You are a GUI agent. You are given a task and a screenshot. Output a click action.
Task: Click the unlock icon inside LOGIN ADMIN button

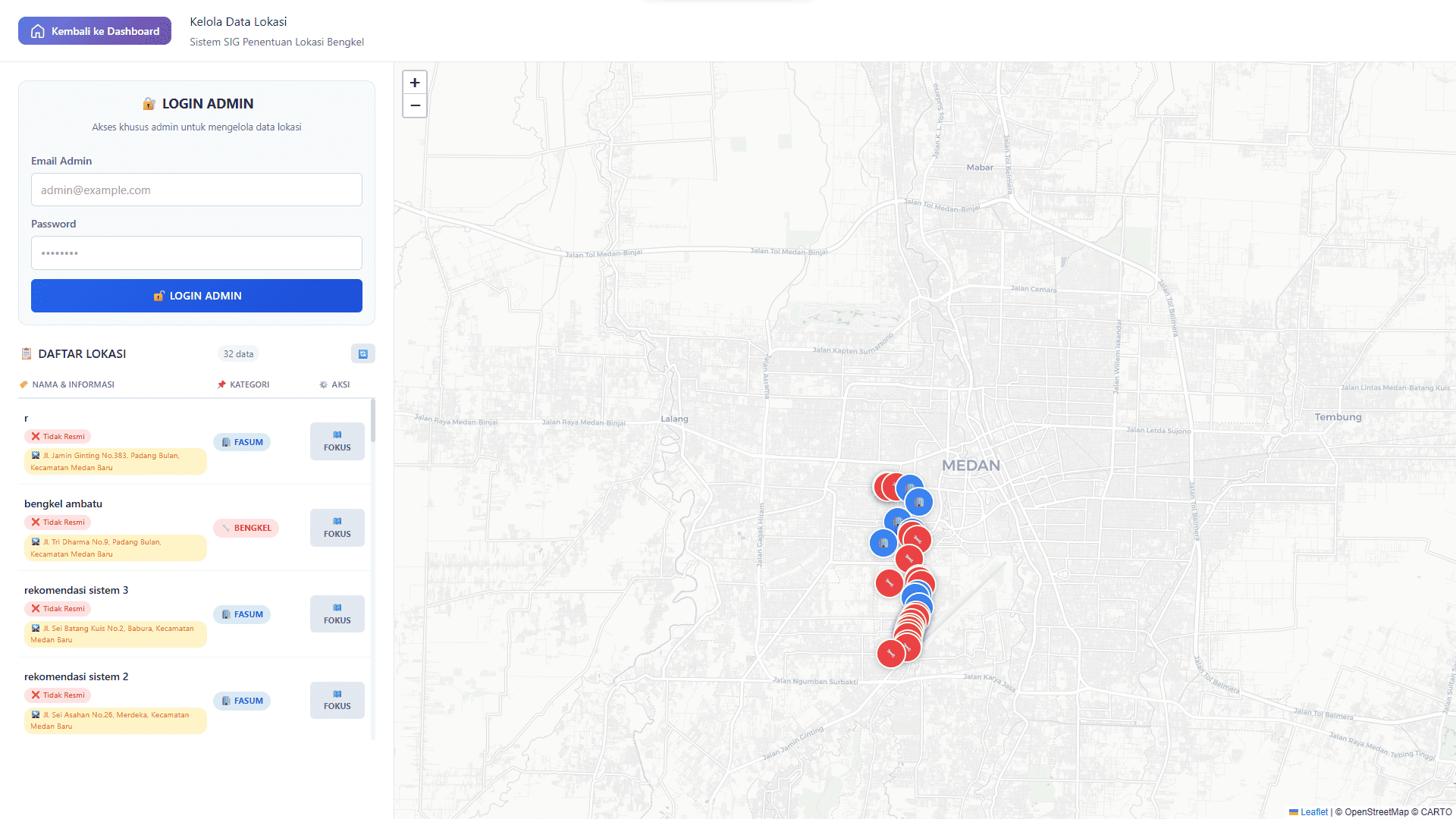[x=158, y=296]
